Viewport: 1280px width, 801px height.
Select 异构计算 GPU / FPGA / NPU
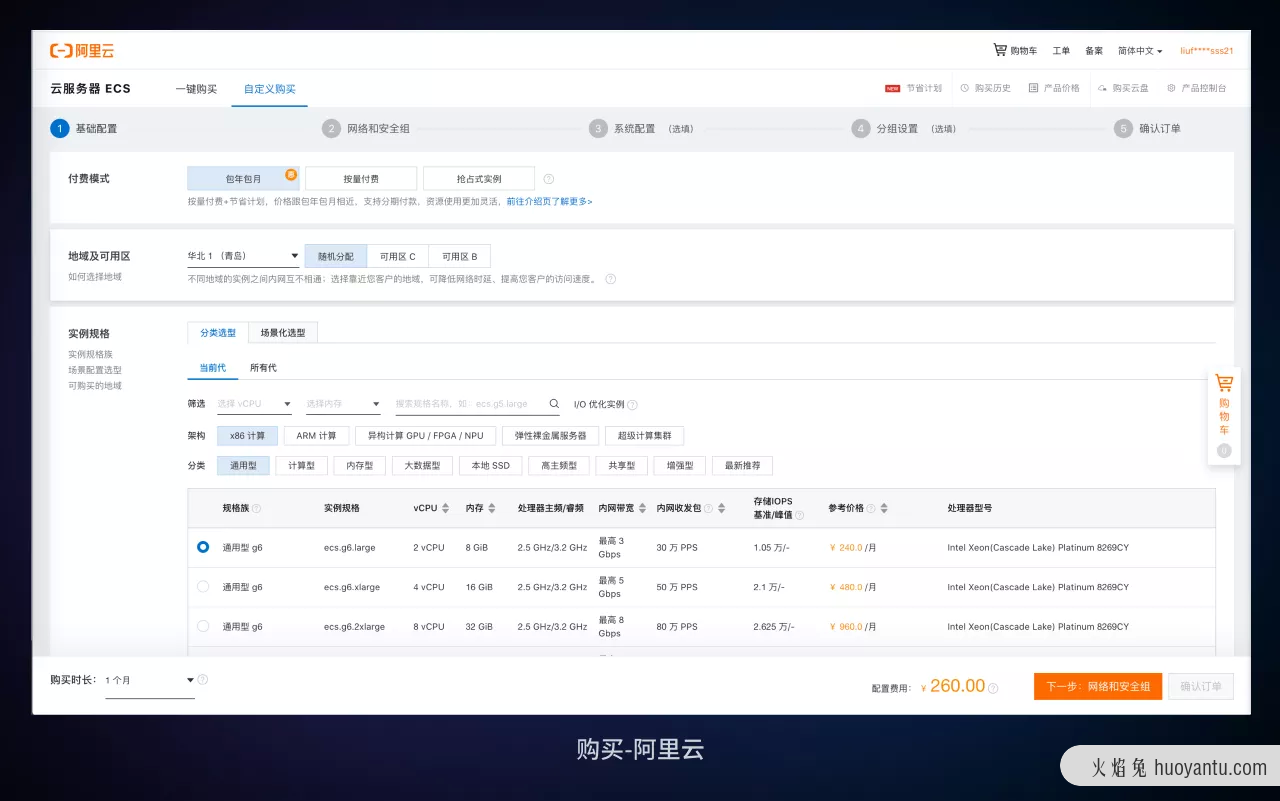click(x=425, y=436)
